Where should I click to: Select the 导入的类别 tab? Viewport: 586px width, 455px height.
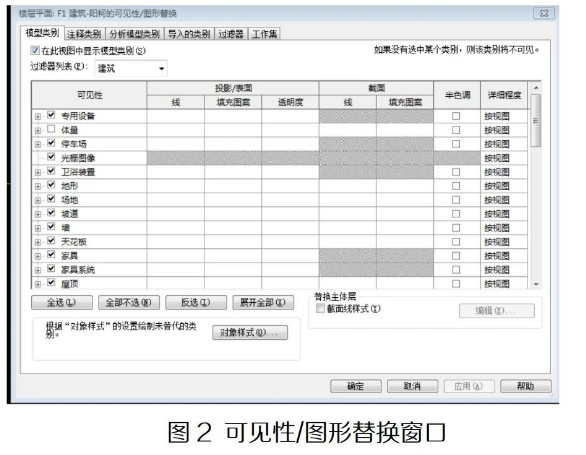coord(189,34)
